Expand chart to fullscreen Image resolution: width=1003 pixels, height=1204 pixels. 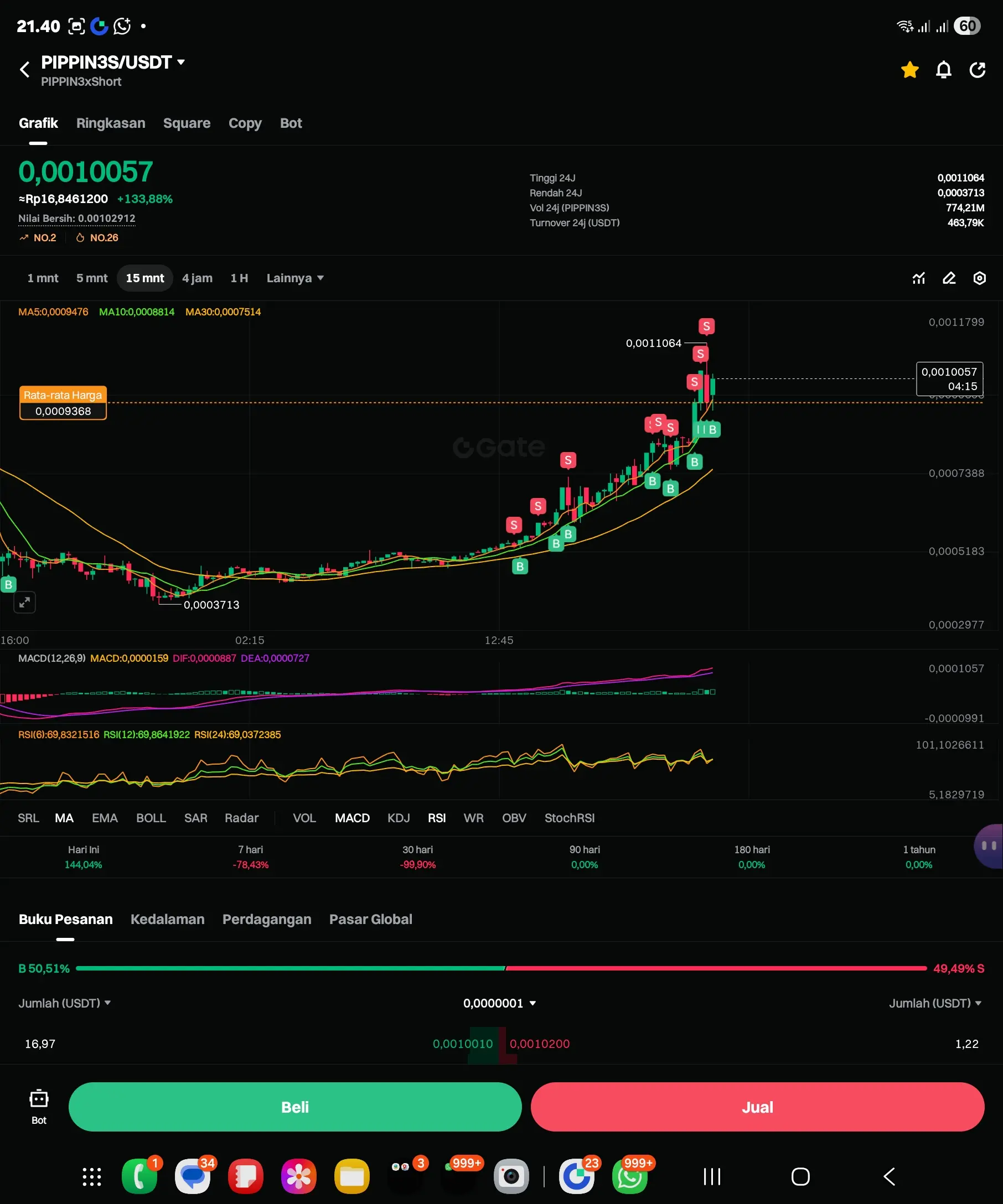click(25, 602)
